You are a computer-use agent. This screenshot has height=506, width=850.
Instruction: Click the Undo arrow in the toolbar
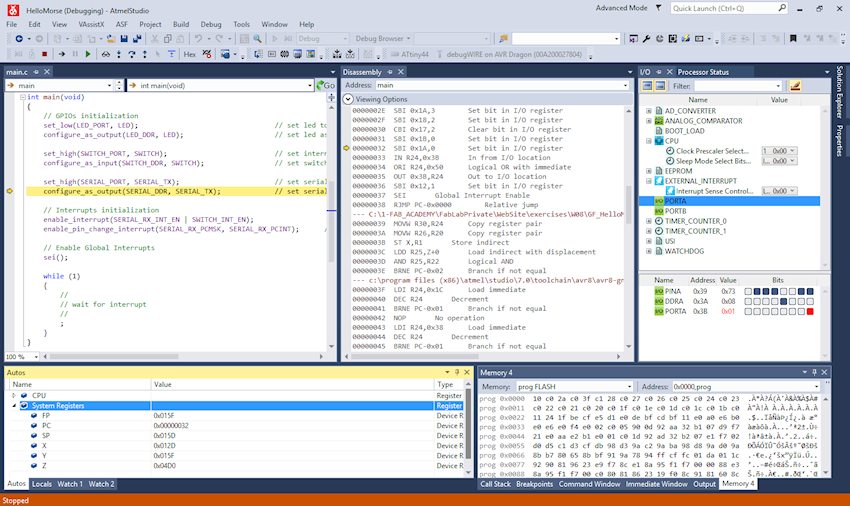(199, 38)
